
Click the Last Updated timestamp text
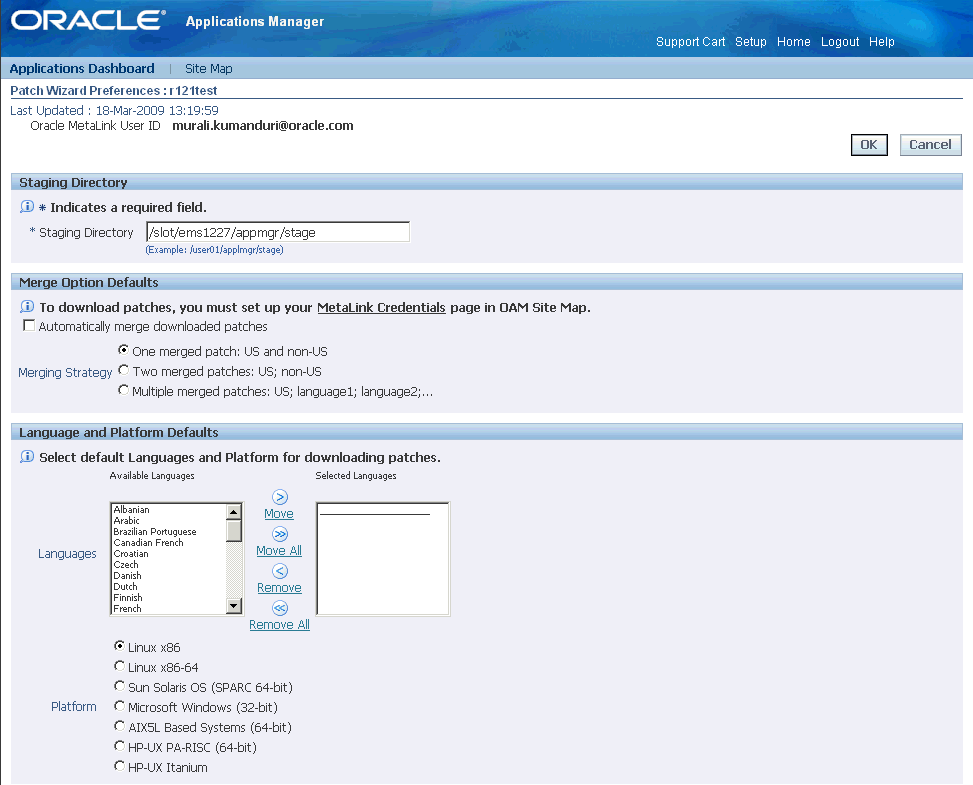point(114,110)
